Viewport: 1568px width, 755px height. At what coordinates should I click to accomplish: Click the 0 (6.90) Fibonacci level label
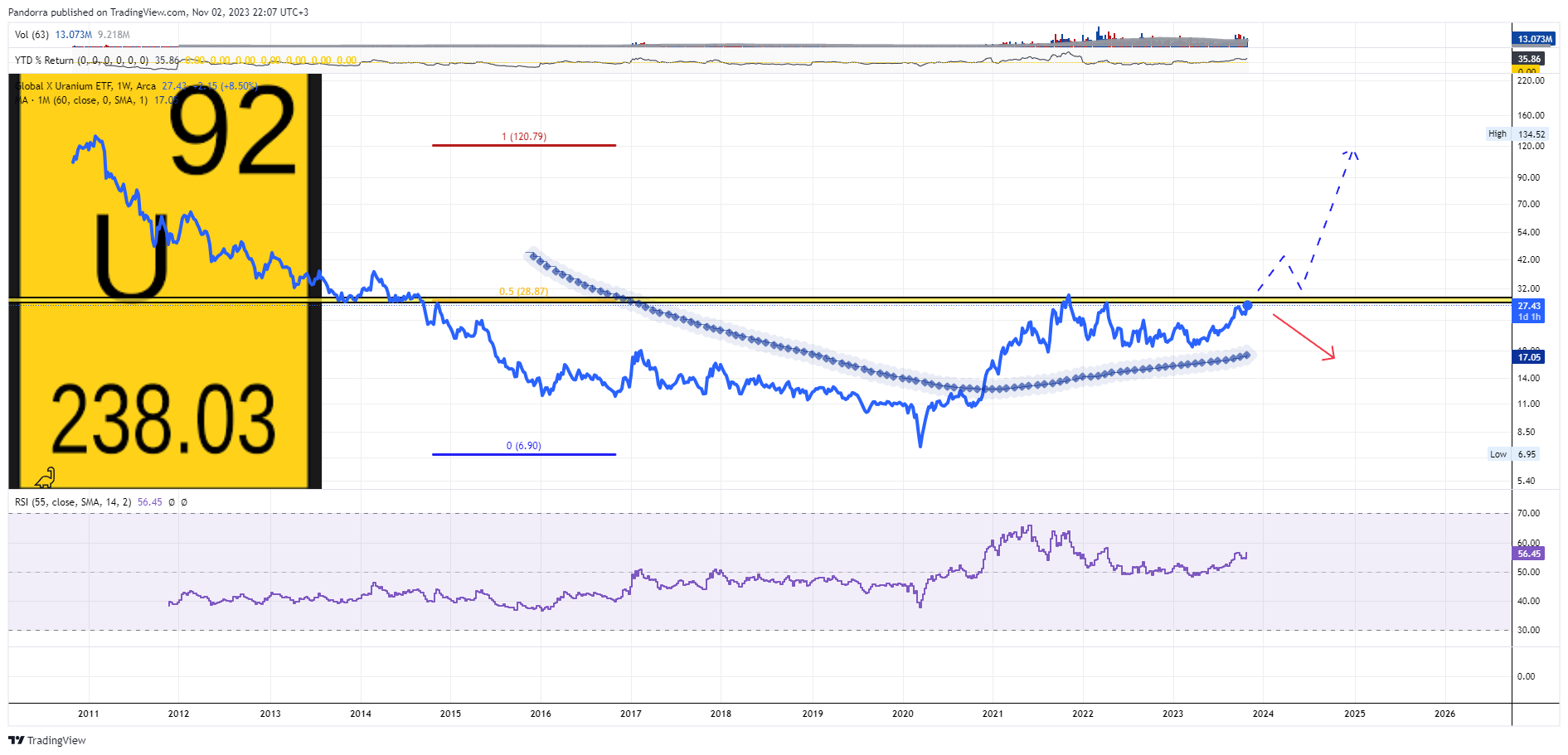pos(524,446)
